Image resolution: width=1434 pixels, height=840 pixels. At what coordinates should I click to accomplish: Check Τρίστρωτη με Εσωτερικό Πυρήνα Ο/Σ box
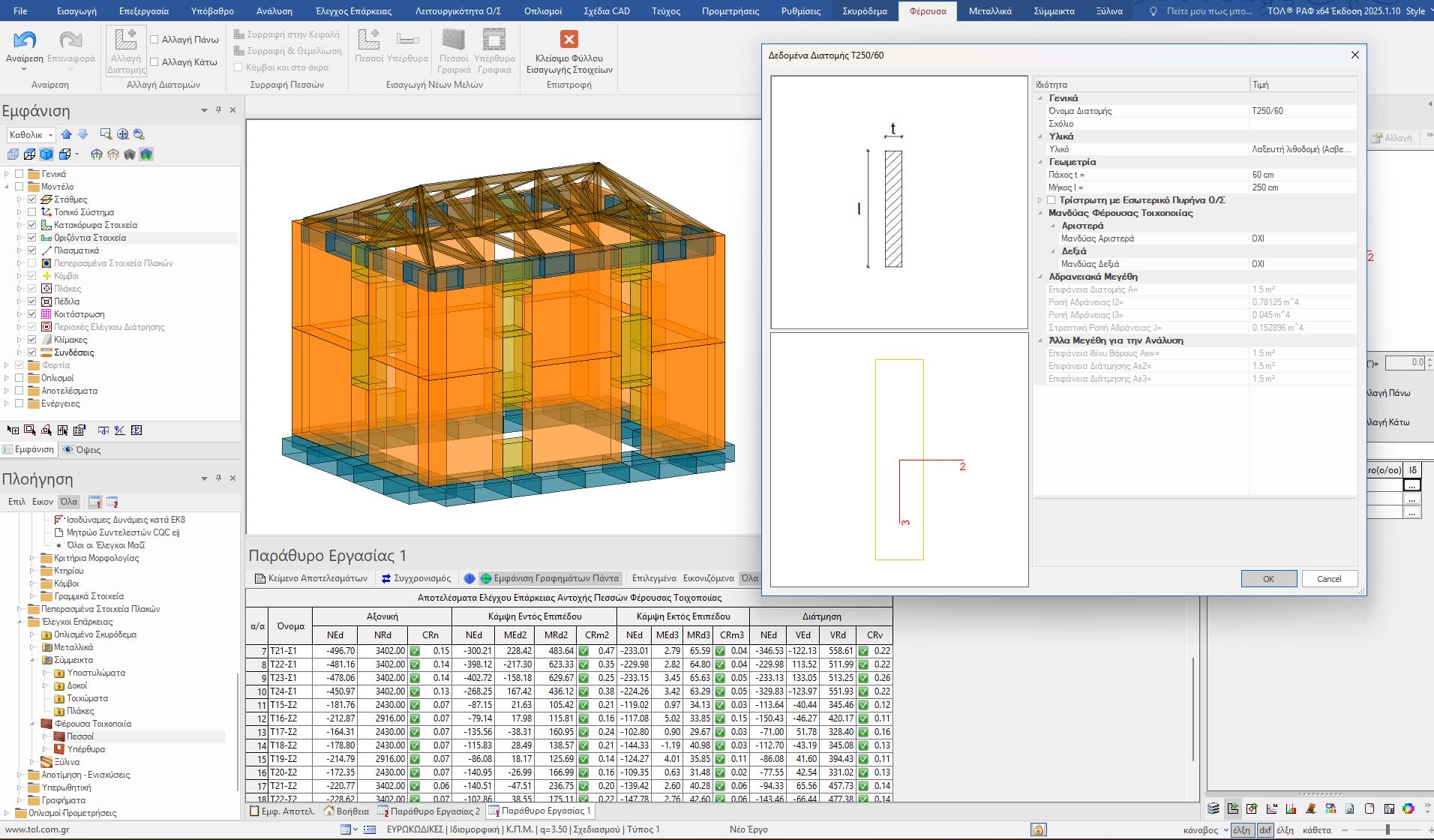[x=1051, y=200]
